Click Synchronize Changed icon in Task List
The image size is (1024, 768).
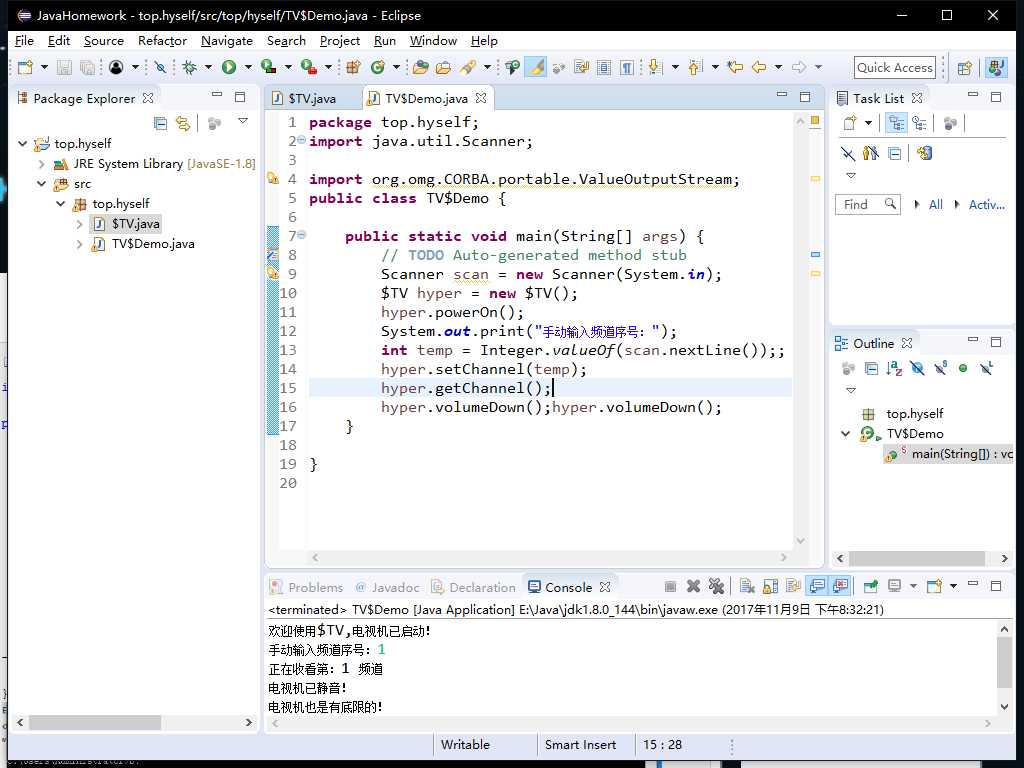point(924,153)
